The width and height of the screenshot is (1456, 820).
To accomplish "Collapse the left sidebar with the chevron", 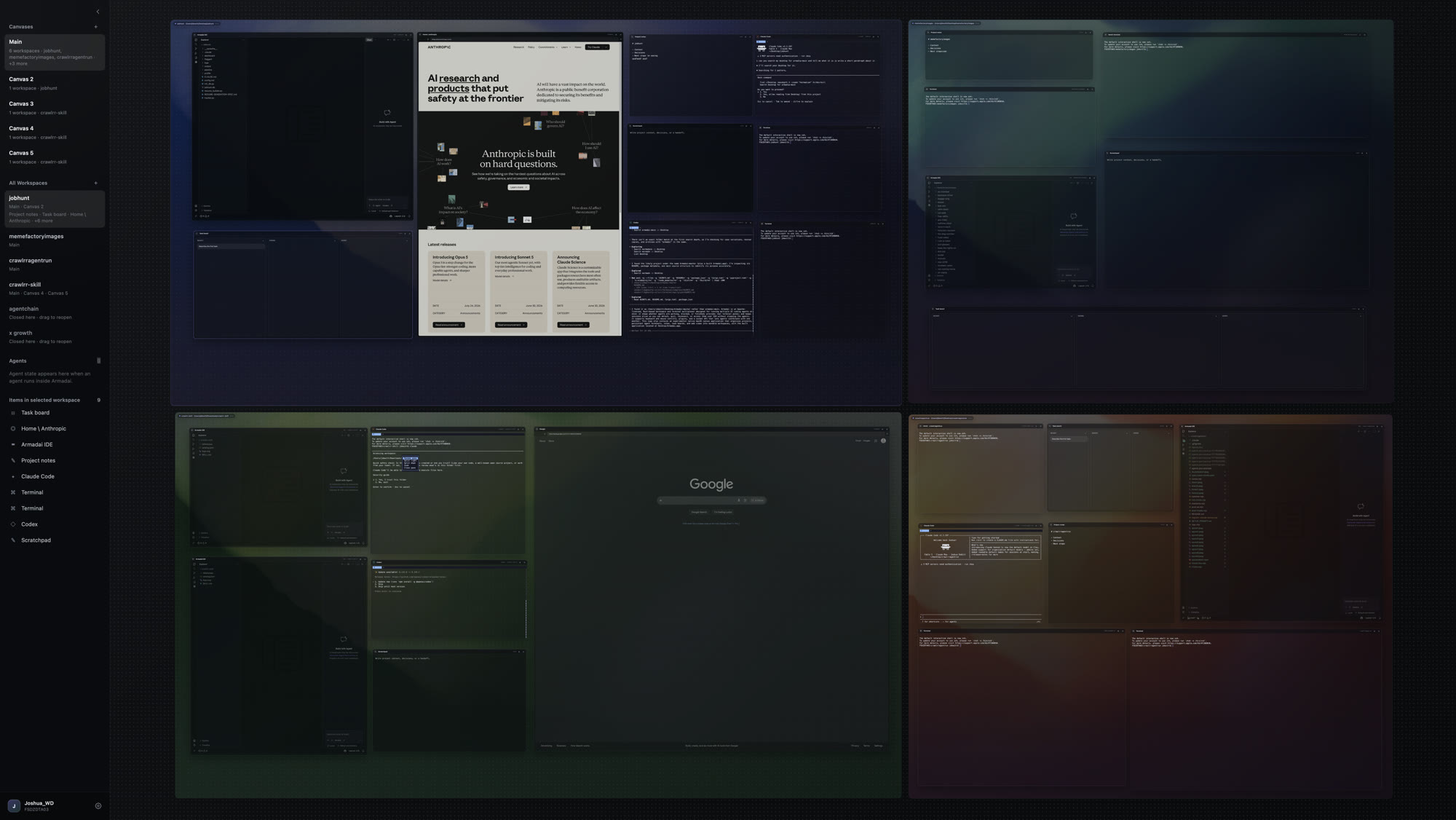I will pyautogui.click(x=98, y=12).
